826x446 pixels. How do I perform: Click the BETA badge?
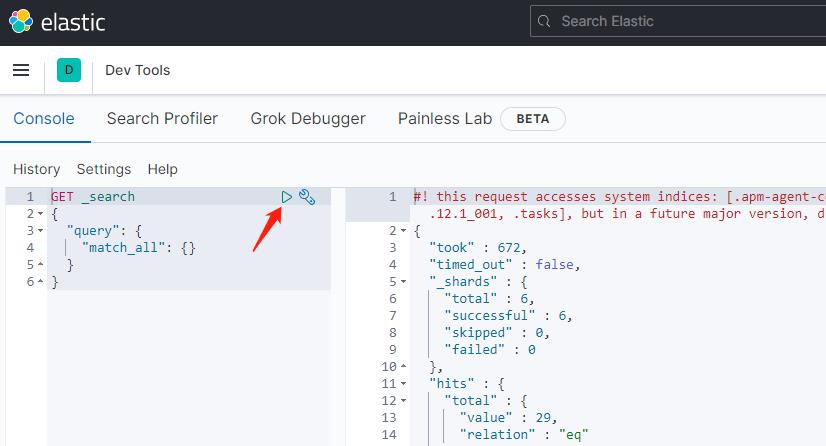click(x=533, y=119)
